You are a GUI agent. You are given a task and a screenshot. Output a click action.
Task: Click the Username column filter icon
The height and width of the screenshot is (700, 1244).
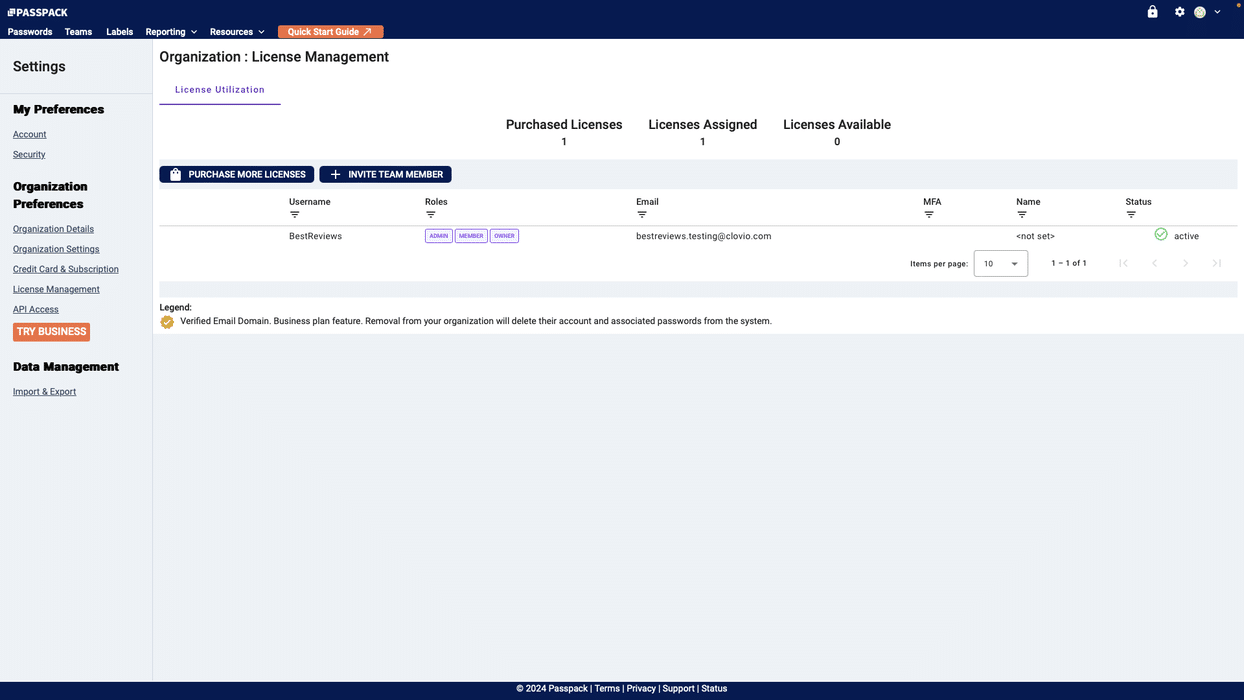coord(294,215)
